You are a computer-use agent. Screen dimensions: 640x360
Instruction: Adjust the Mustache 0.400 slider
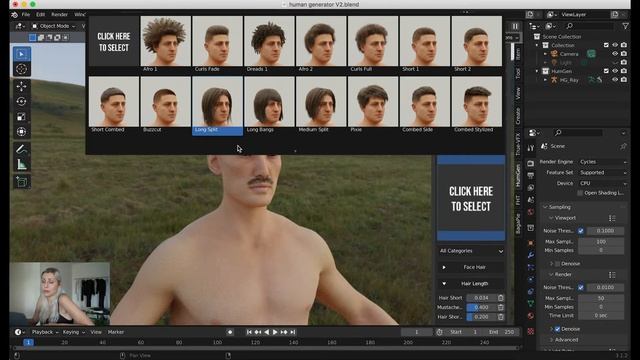point(482,307)
